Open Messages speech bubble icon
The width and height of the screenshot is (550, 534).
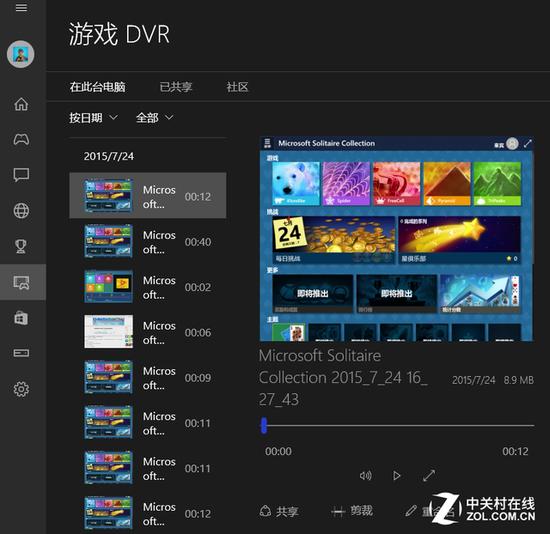(21, 175)
